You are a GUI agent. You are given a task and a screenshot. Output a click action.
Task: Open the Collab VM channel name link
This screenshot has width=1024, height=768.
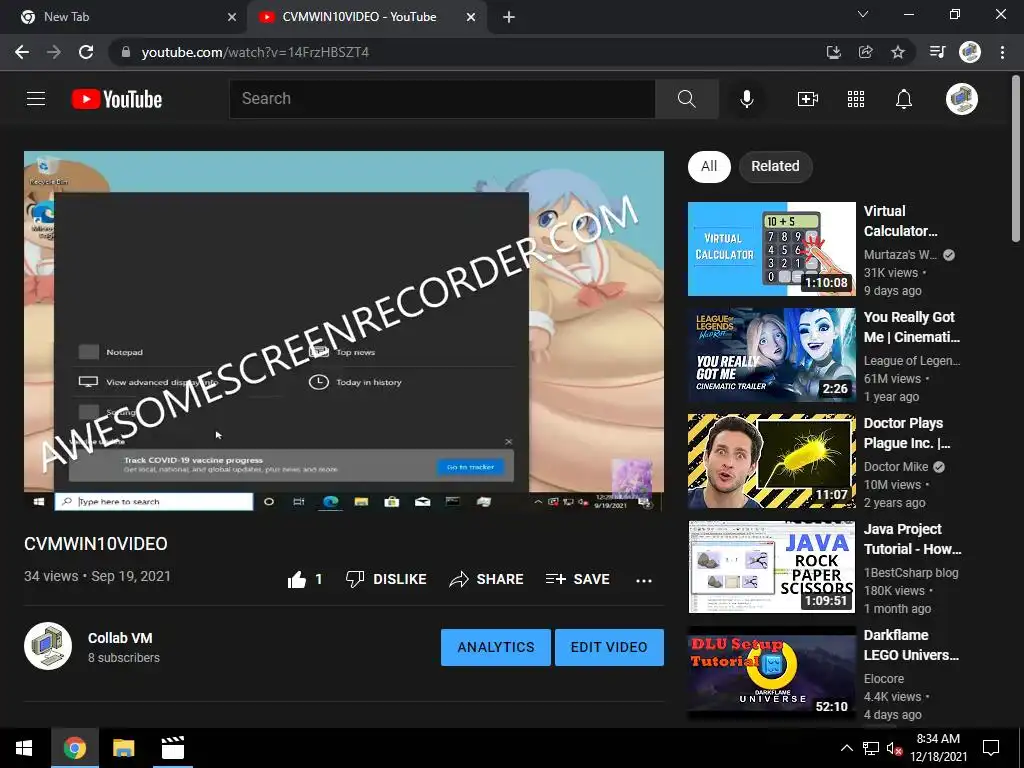(x=120, y=638)
